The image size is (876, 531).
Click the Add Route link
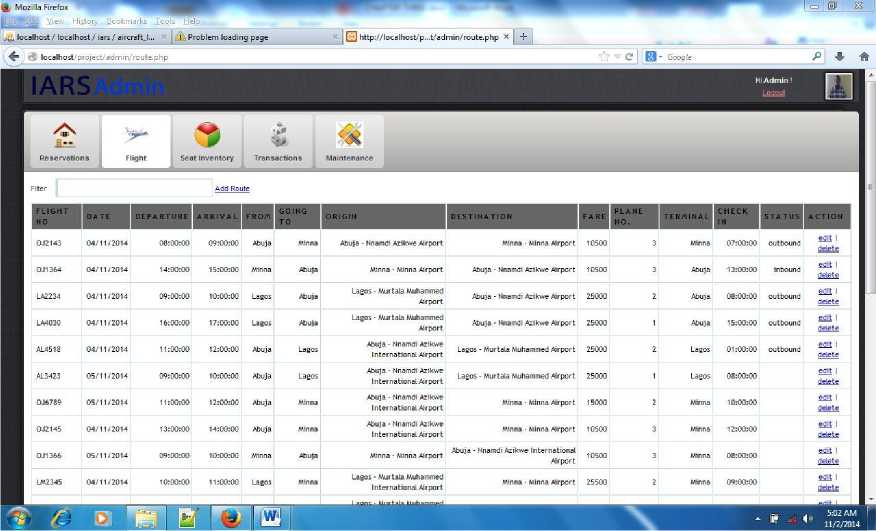coord(232,188)
